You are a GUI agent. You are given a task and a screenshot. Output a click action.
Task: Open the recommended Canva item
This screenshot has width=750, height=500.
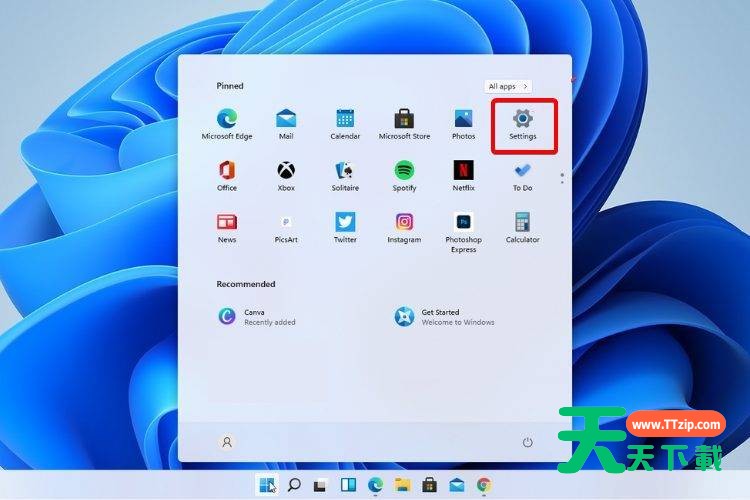[x=227, y=317]
